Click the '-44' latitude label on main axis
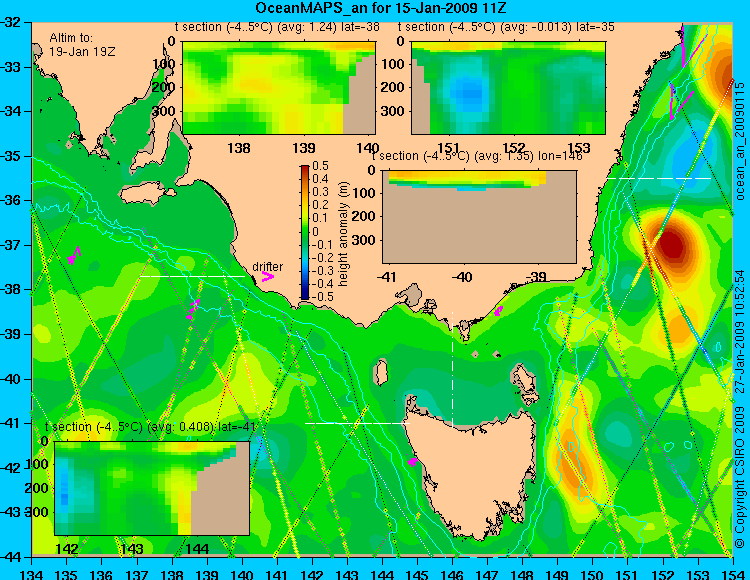Viewport: 750px width, 580px height. [x=11, y=557]
